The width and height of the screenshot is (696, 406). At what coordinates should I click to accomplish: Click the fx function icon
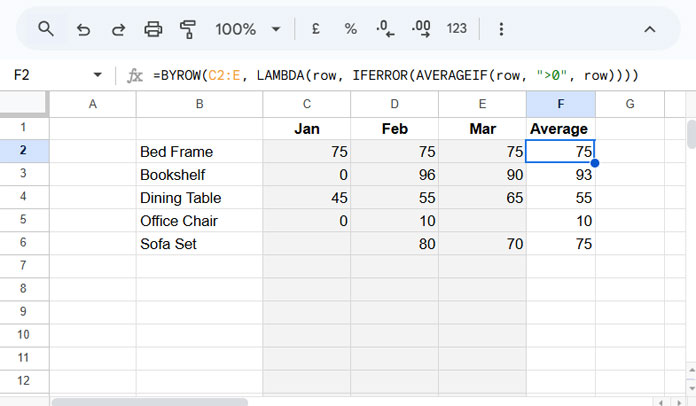[x=134, y=75]
